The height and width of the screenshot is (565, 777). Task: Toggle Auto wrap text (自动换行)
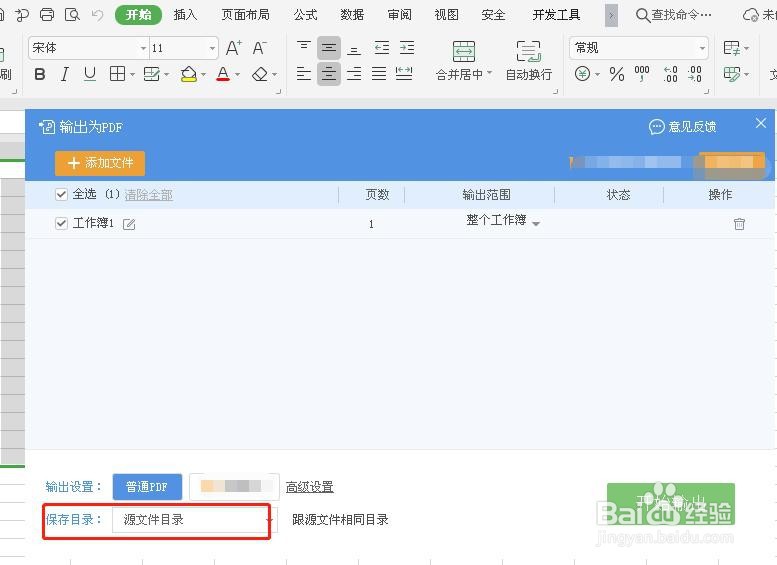529,61
